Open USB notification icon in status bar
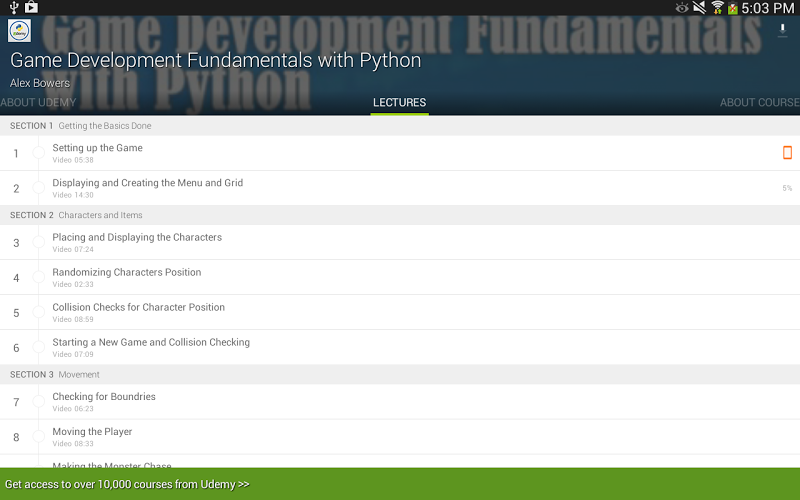The image size is (800, 500). pyautogui.click(x=14, y=7)
